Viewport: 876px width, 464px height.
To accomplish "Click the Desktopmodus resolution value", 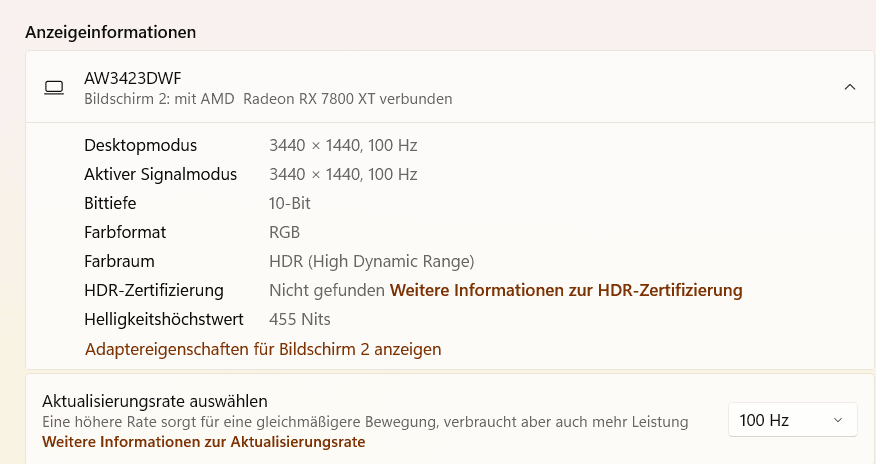I will (x=343, y=145).
